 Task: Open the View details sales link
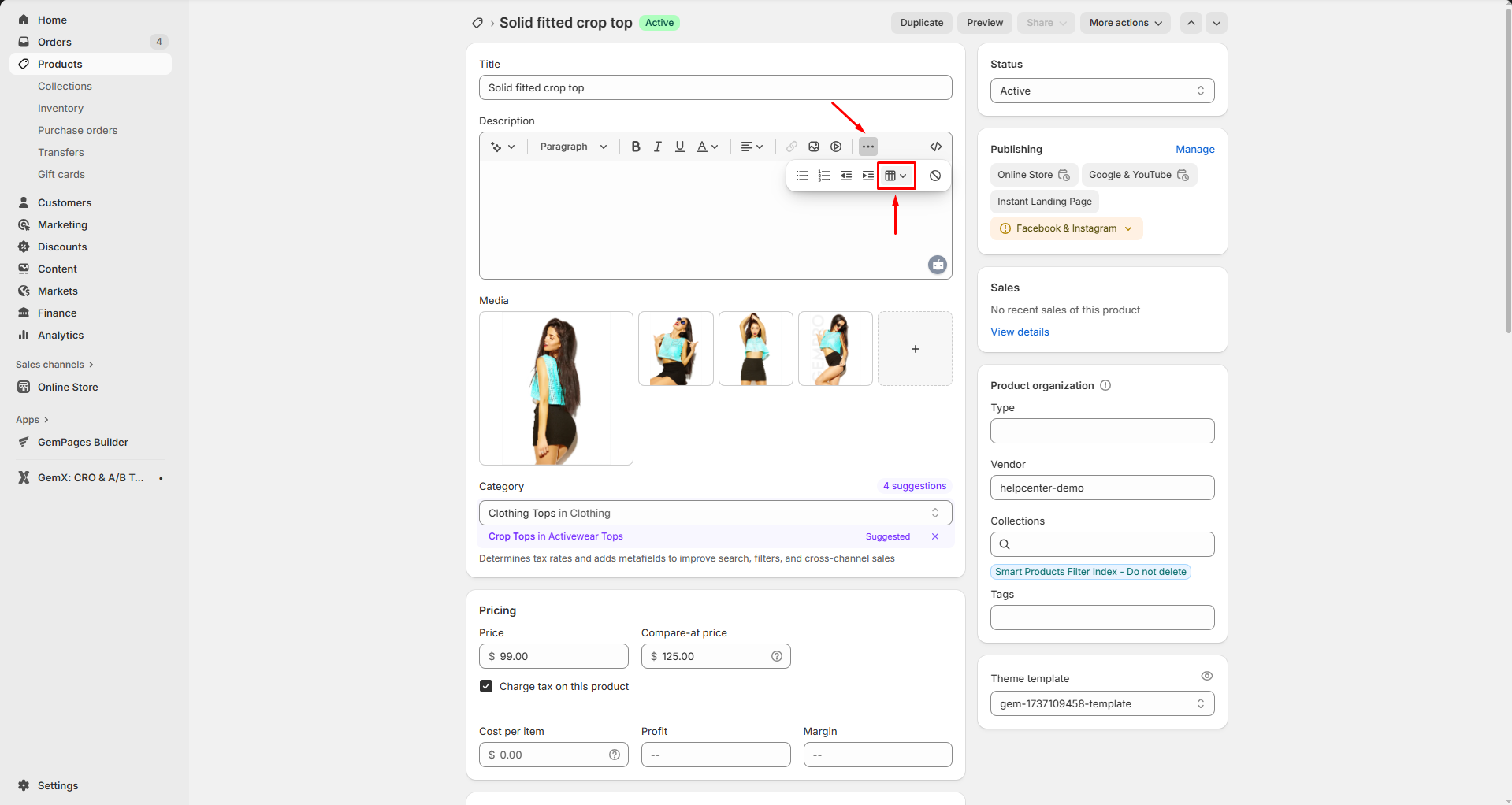[1020, 332]
